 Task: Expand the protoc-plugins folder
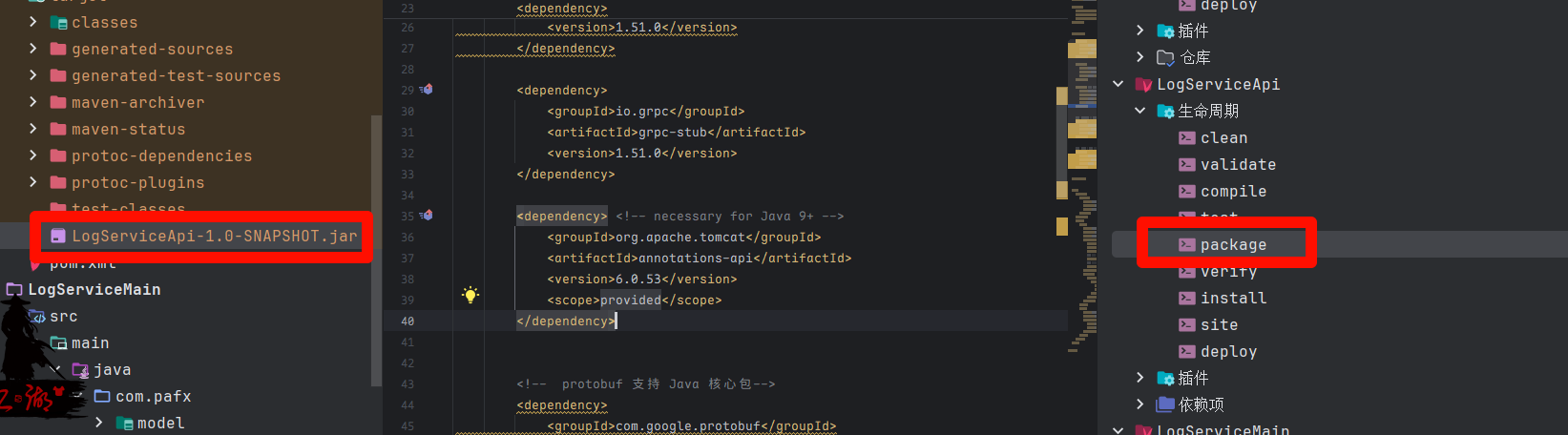(33, 182)
